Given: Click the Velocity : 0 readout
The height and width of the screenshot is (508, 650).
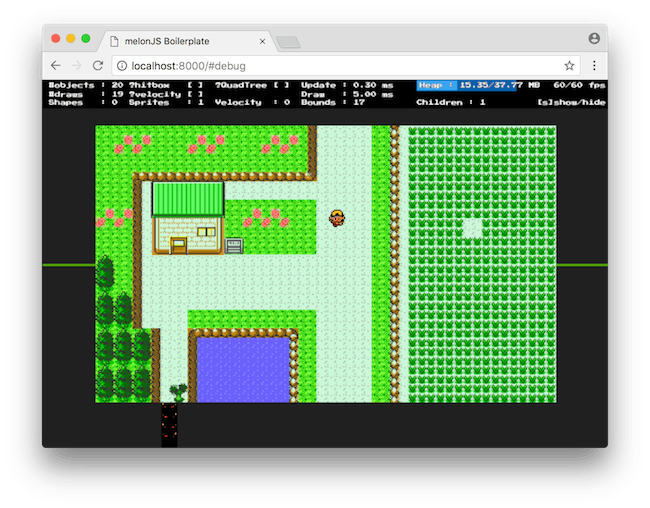Looking at the screenshot, I should 252,102.
